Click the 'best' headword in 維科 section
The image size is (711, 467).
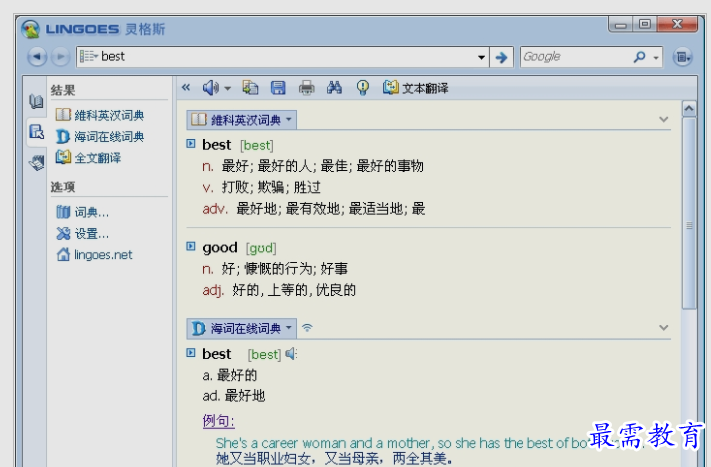217,145
